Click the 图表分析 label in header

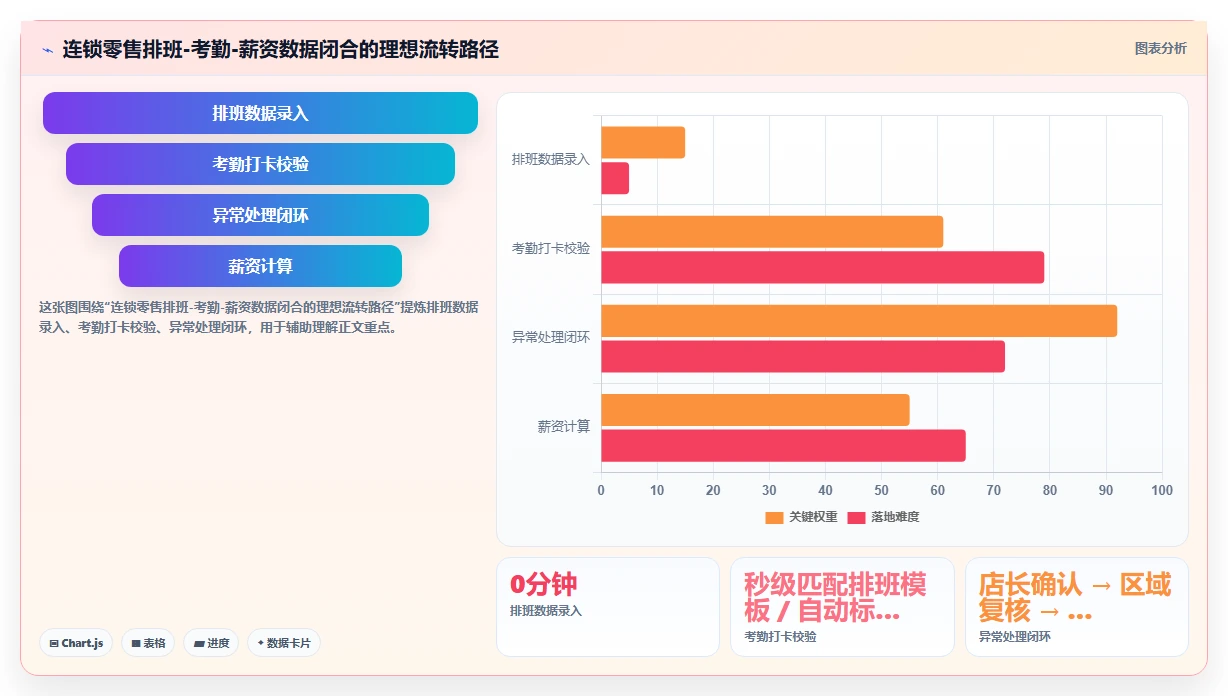1160,48
